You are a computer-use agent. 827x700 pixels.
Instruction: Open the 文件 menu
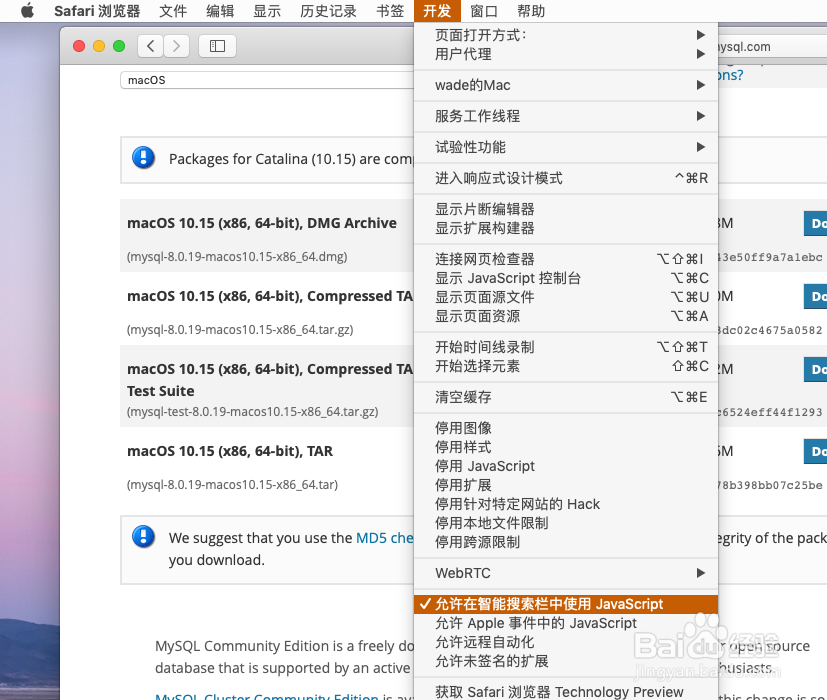point(173,11)
